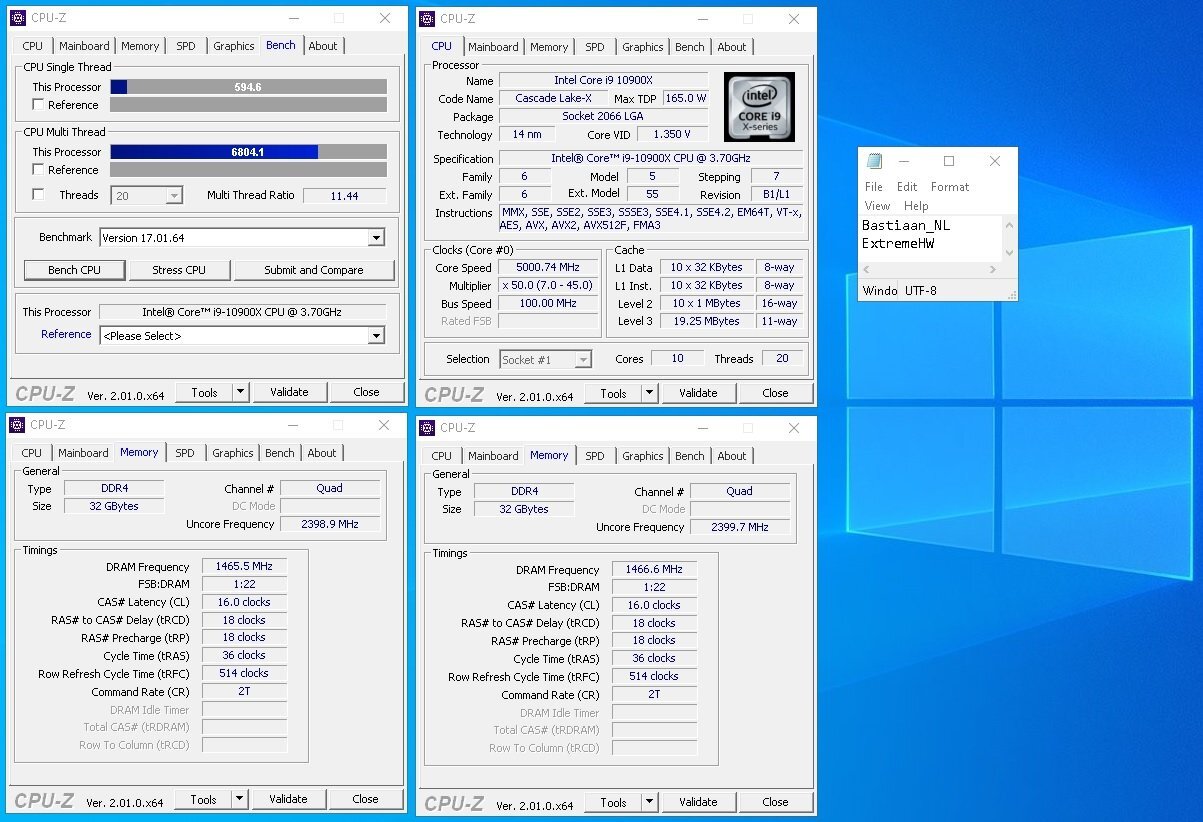Switch to Mainboard tab in the Bench window
This screenshot has height=822, width=1203.
(84, 46)
